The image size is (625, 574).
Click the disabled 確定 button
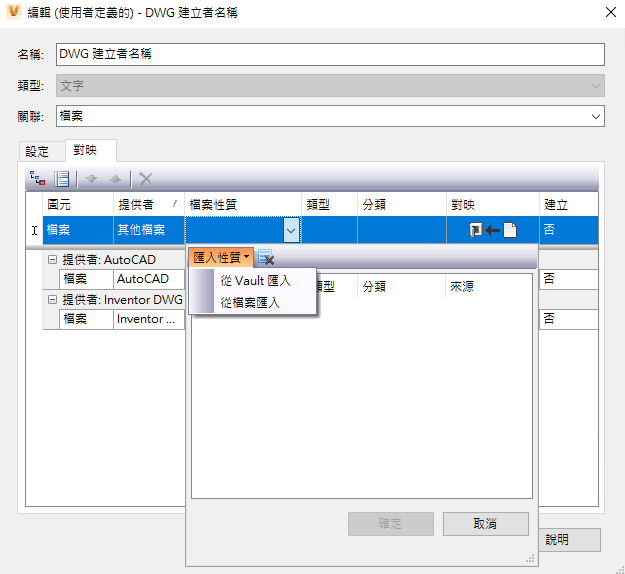391,523
